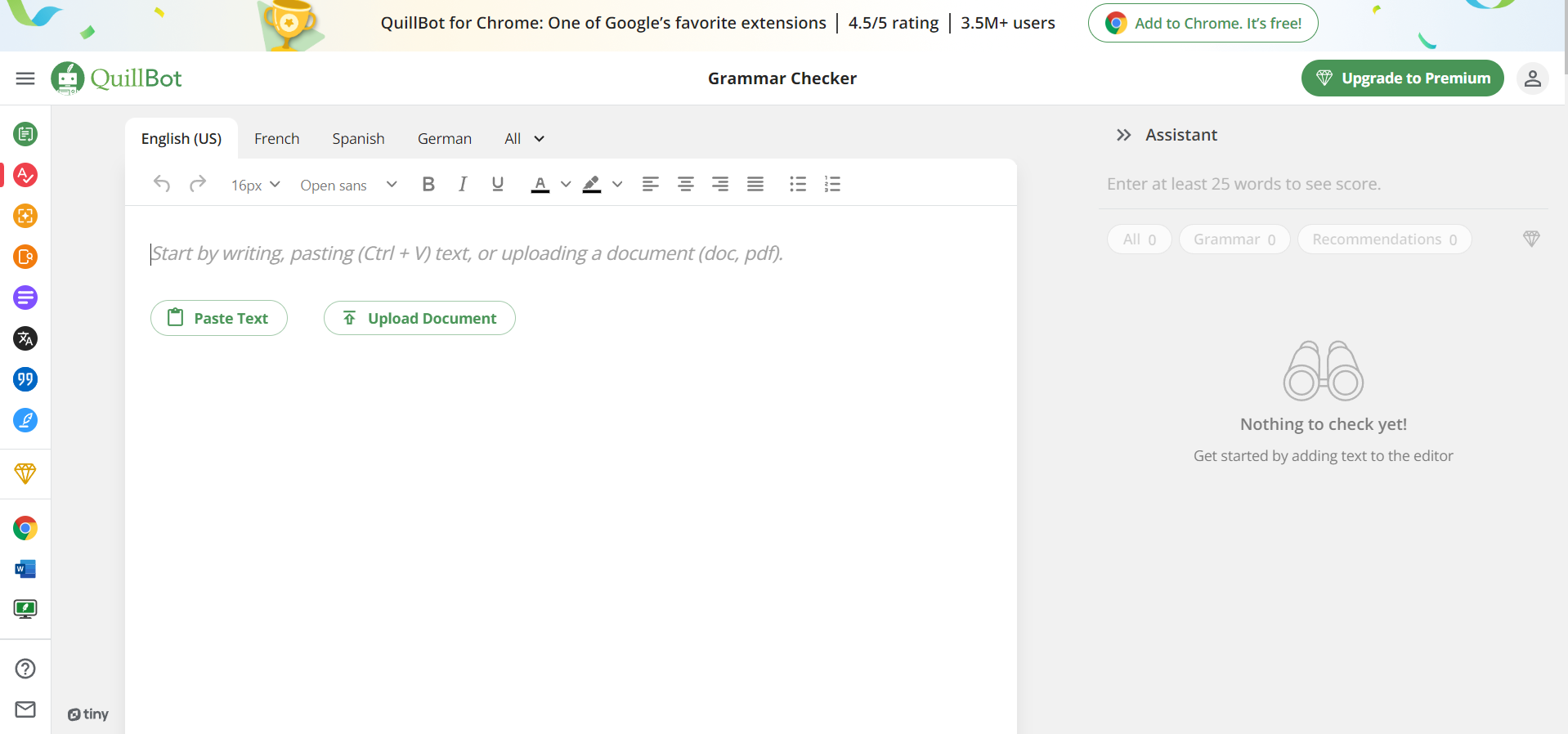
Task: Toggle italic formatting
Action: (x=463, y=184)
